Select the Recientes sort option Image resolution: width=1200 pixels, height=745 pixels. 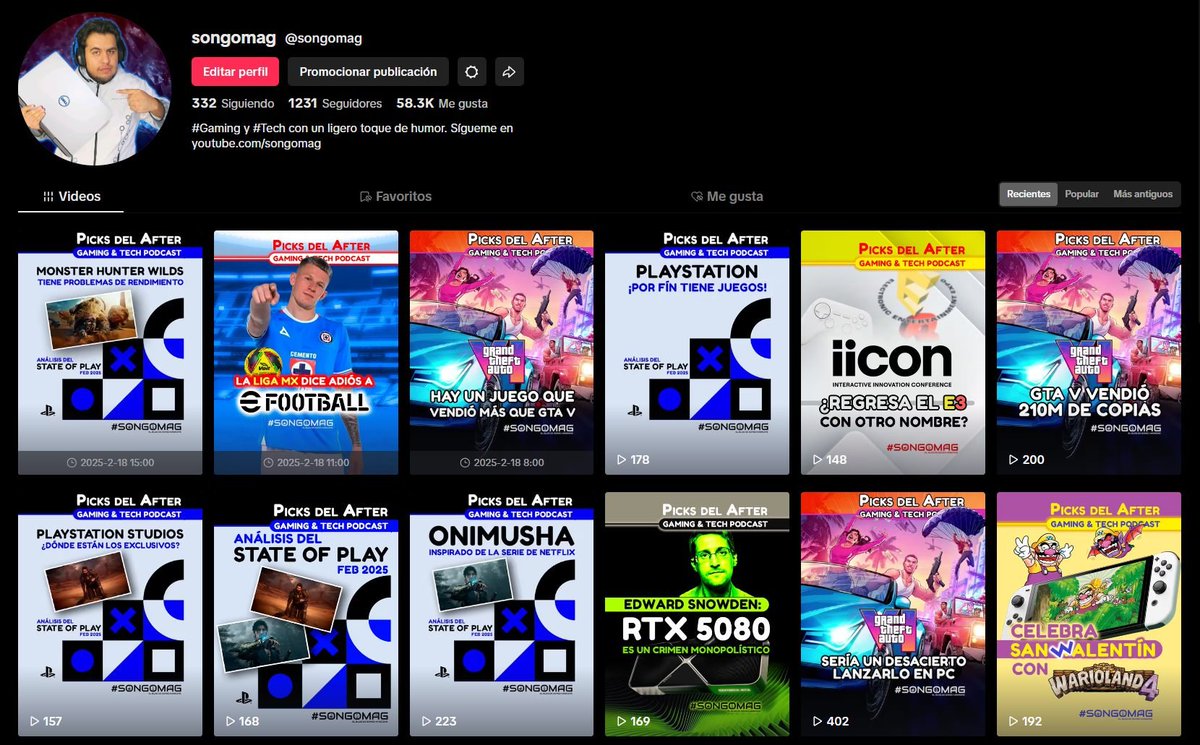pos(1028,194)
